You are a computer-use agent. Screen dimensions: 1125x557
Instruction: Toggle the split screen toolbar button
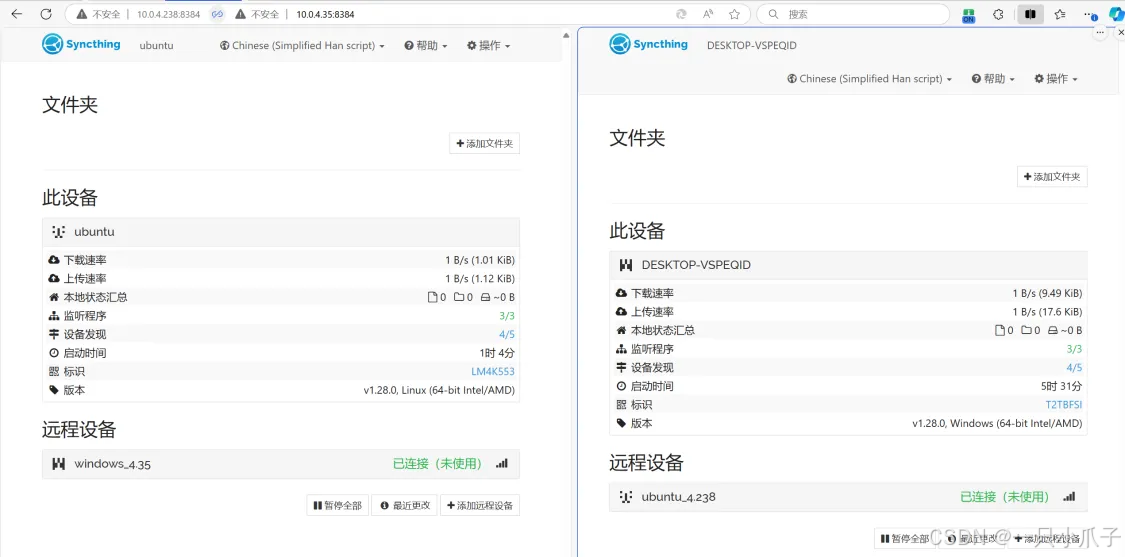click(1030, 14)
